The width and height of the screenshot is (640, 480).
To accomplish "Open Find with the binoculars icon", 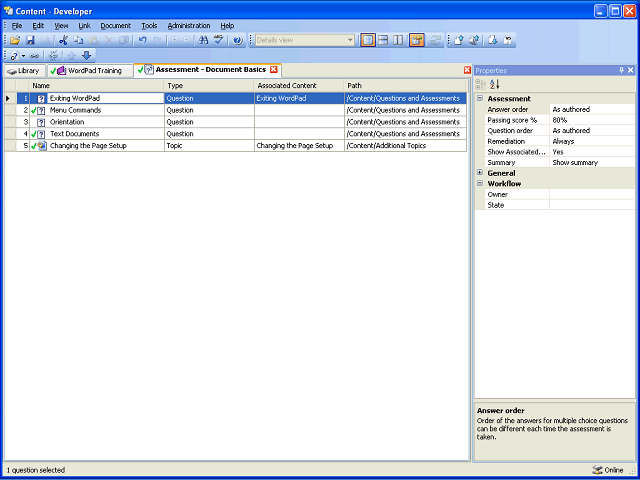I will click(x=203, y=40).
